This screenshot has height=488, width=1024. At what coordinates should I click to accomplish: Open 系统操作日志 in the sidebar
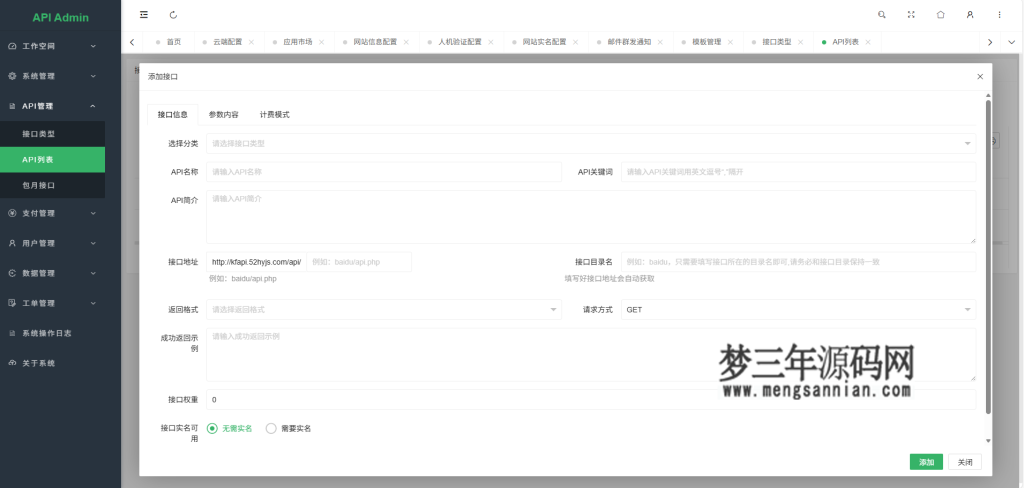point(52,333)
